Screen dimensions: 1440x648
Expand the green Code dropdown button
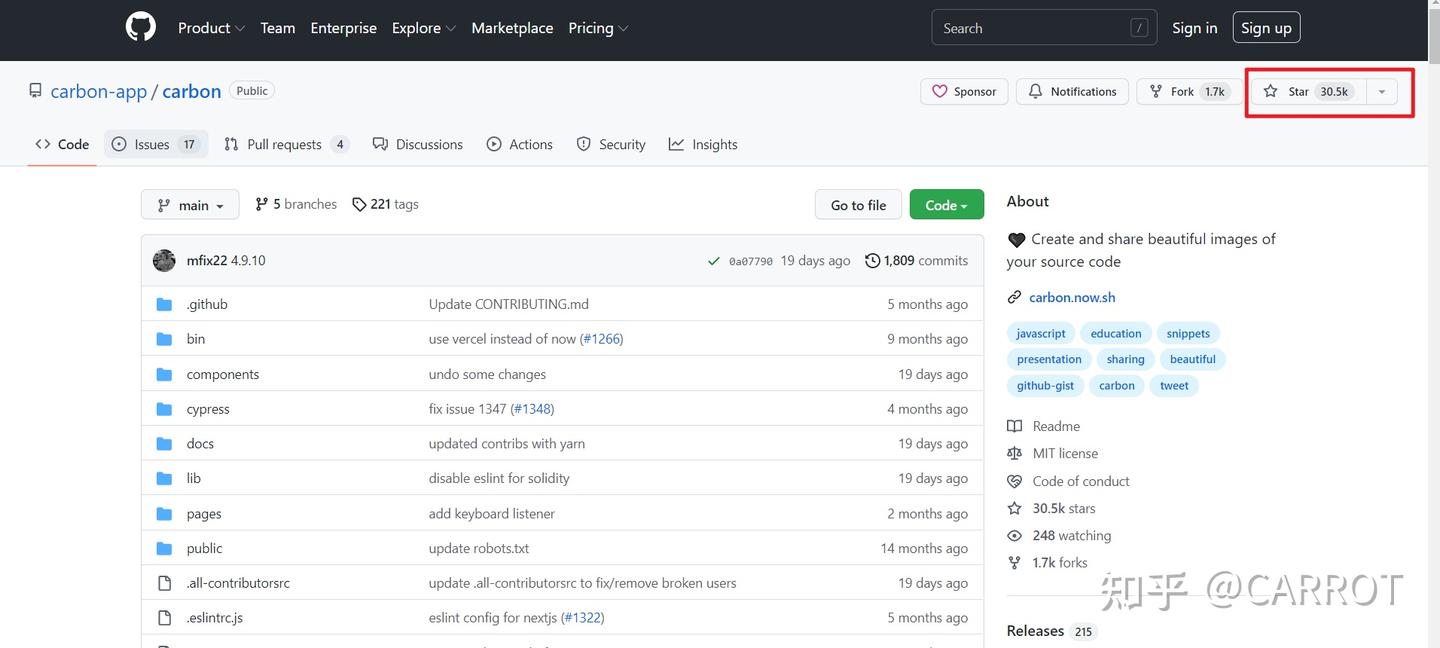946,205
